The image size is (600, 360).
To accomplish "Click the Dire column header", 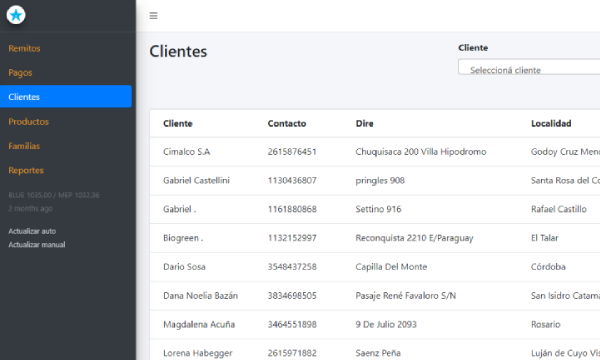I will (365, 124).
